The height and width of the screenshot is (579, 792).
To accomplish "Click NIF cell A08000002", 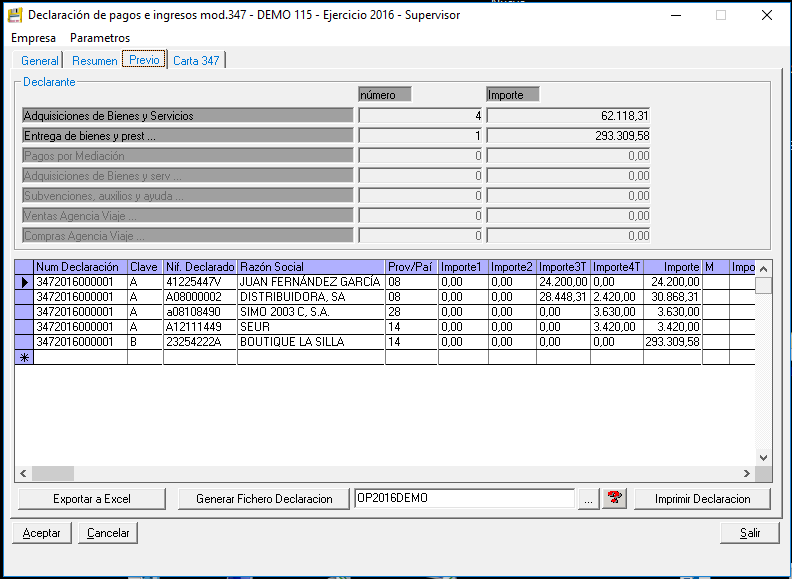I will [x=200, y=297].
